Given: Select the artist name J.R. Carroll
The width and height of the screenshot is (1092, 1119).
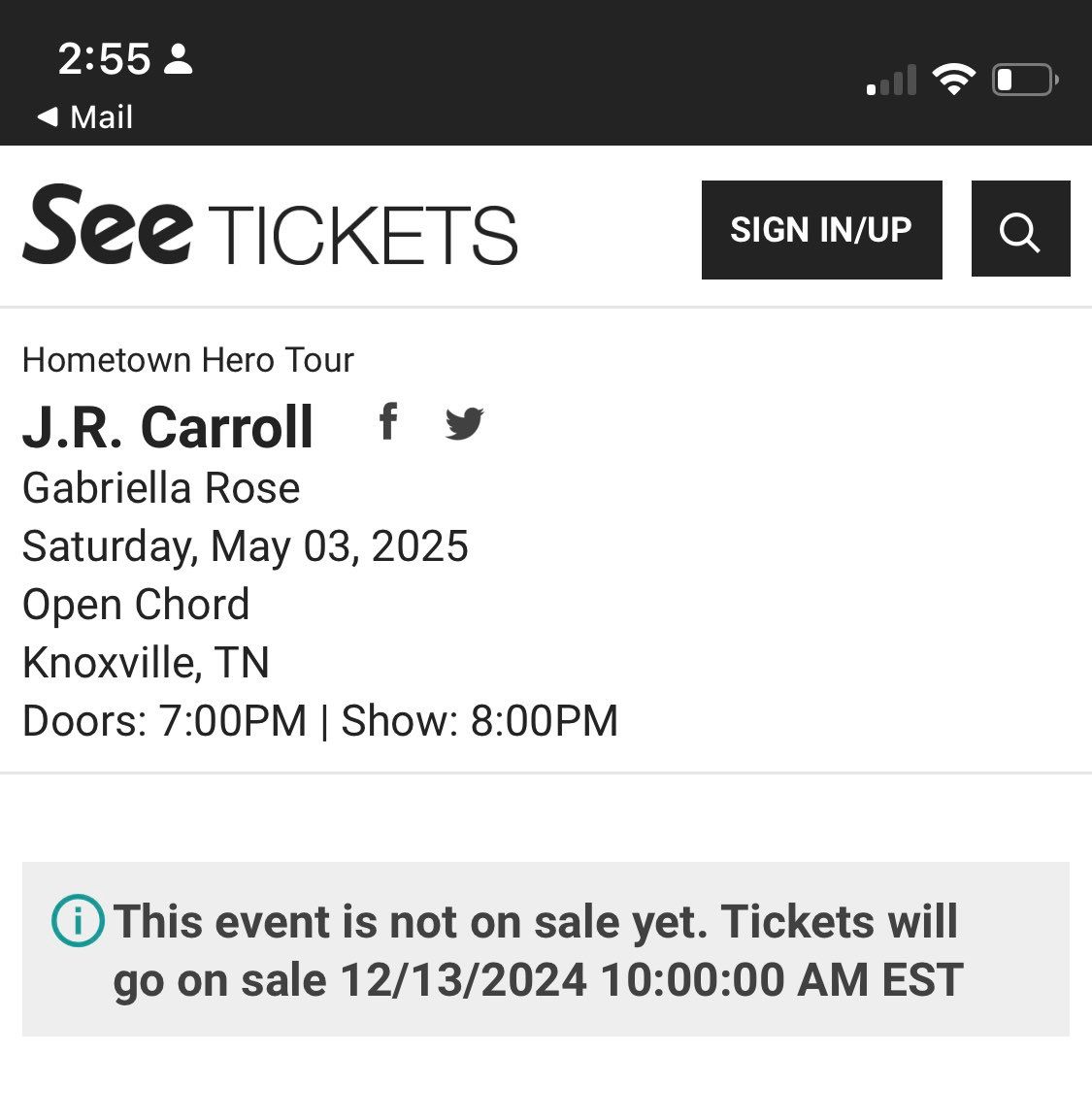Looking at the screenshot, I should [x=167, y=427].
